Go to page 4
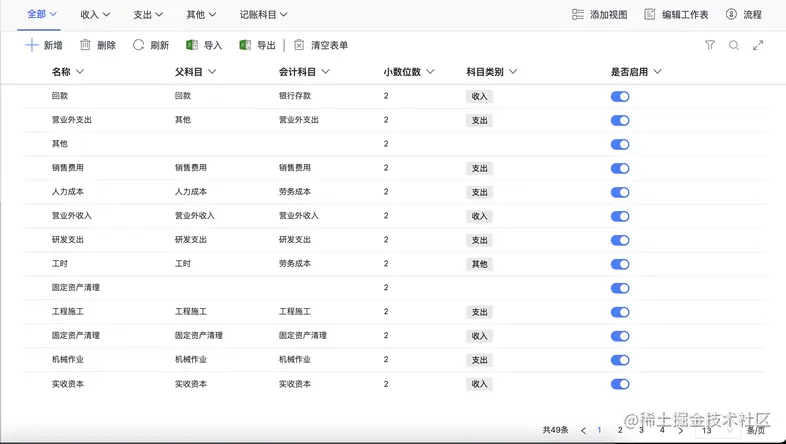786x444 pixels. (662, 430)
